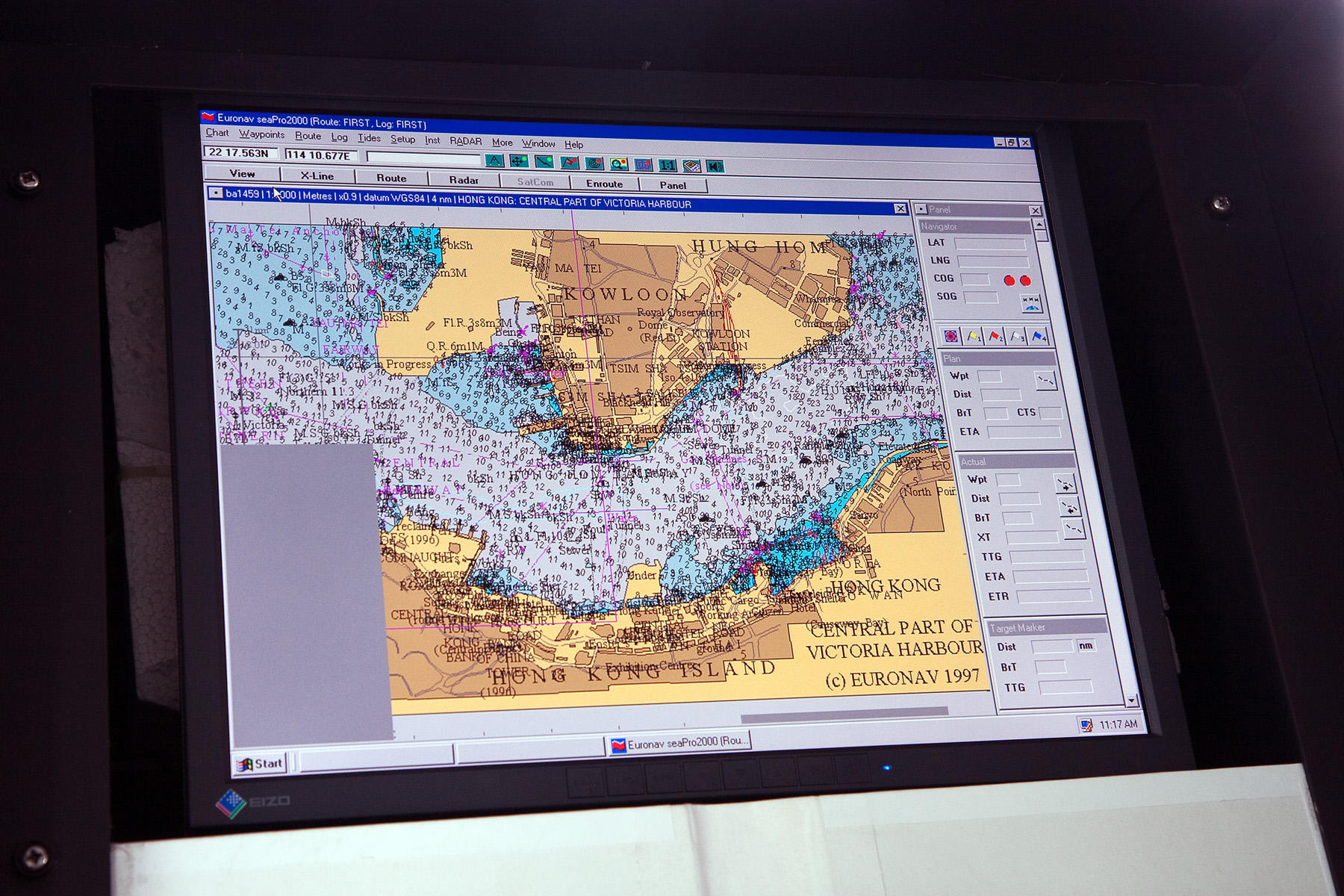The image size is (1344, 896).
Task: Close the Panel window
Action: click(x=1036, y=211)
